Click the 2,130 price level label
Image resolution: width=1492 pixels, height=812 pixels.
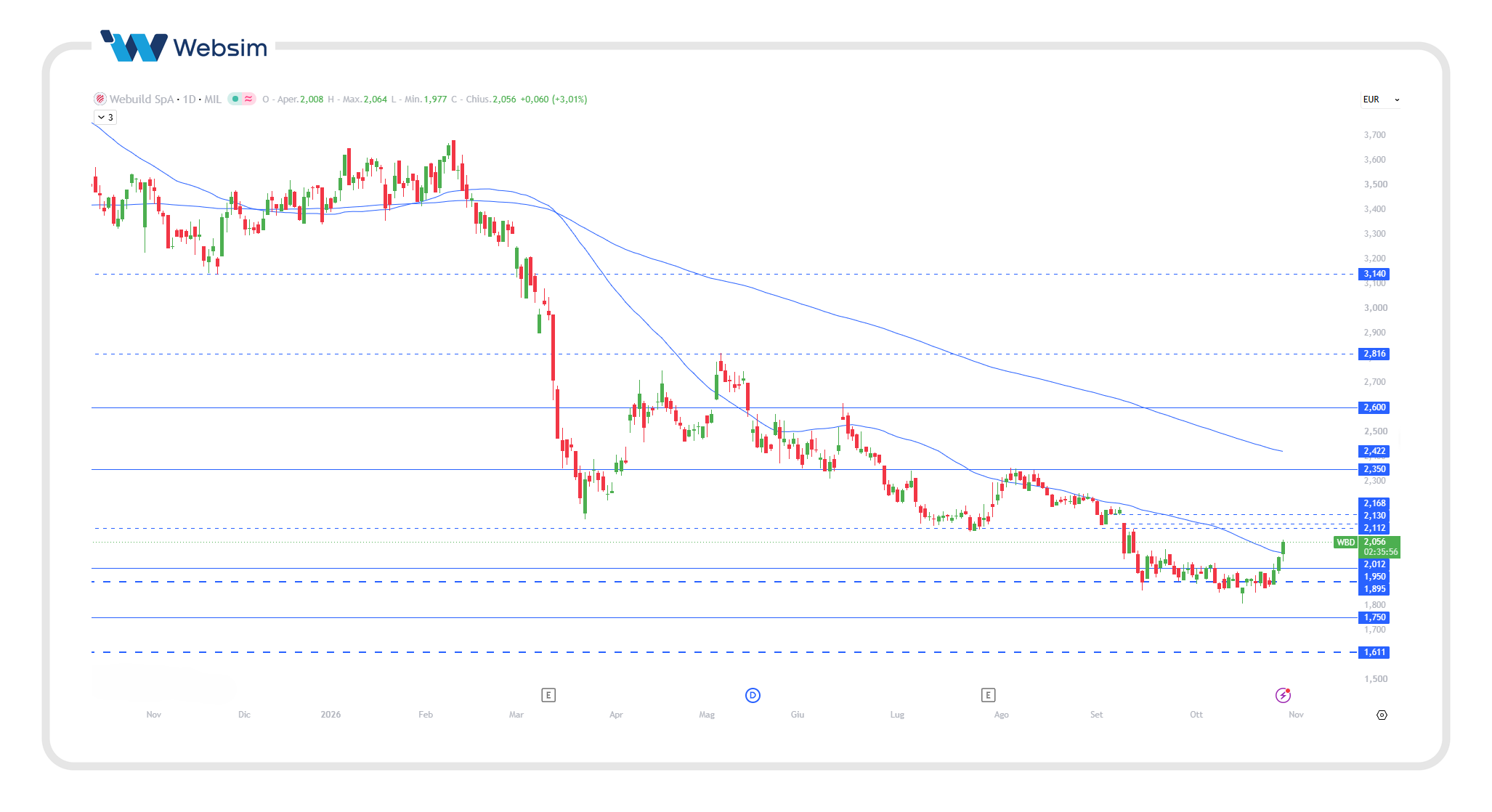pyautogui.click(x=1374, y=516)
